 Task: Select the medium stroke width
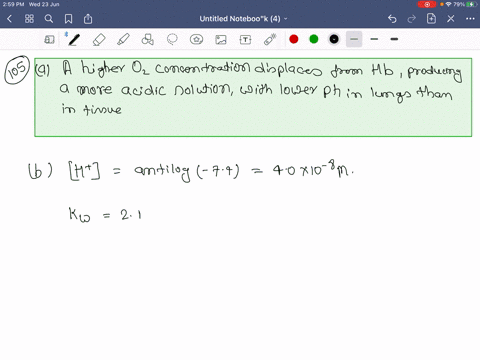pyautogui.click(x=374, y=39)
